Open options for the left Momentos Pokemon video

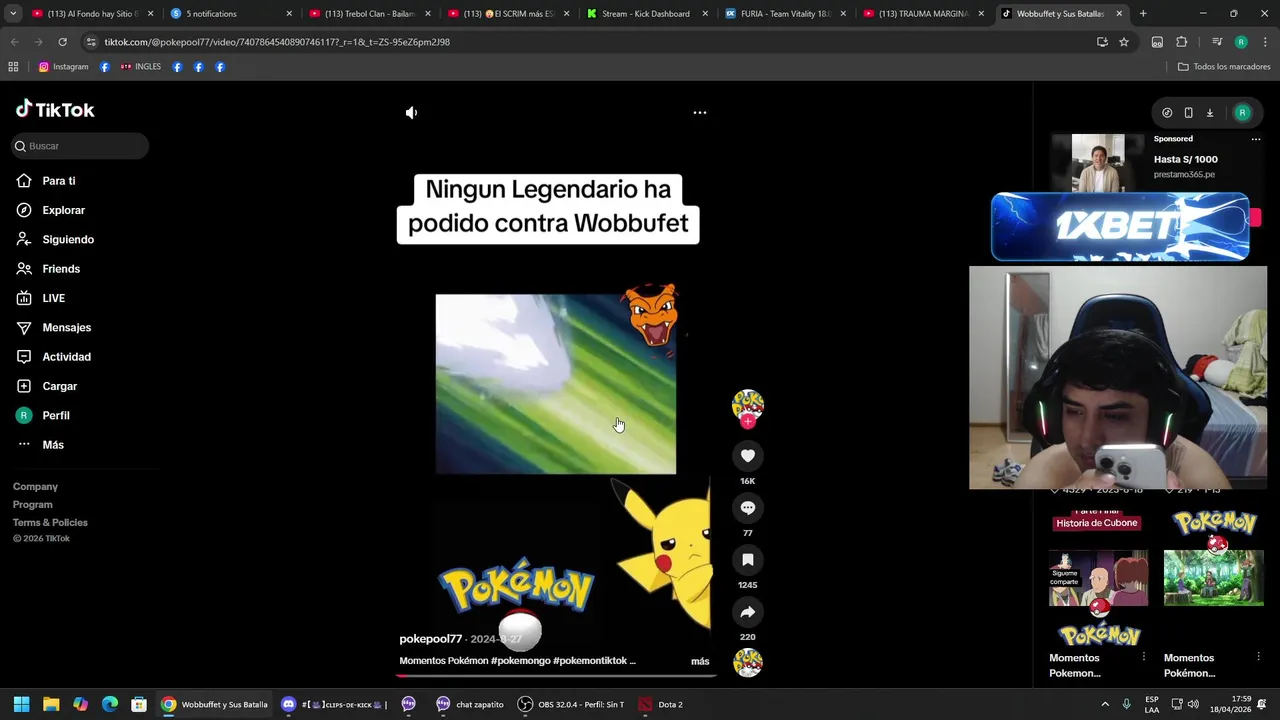point(1144,657)
